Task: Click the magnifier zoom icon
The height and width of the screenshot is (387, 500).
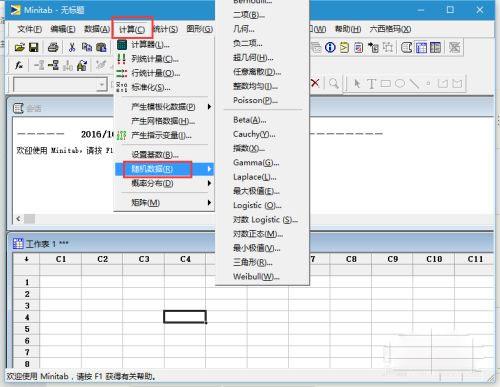Action: point(334,83)
